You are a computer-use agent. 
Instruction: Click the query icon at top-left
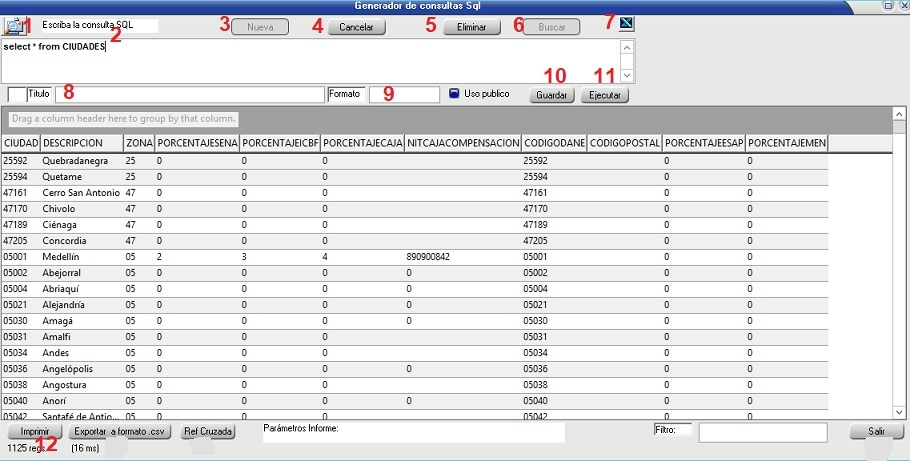tap(14, 26)
